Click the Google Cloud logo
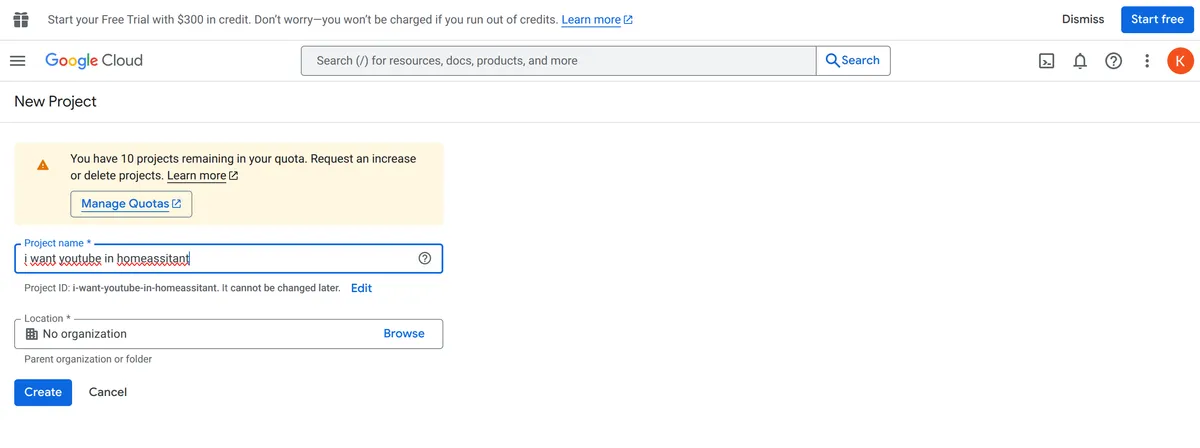Image resolution: width=1200 pixels, height=448 pixels. (x=94, y=61)
